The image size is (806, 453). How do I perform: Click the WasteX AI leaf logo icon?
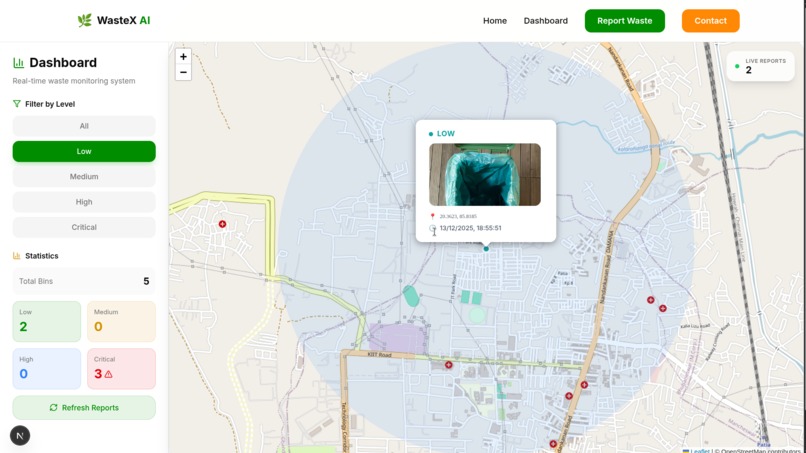85,20
